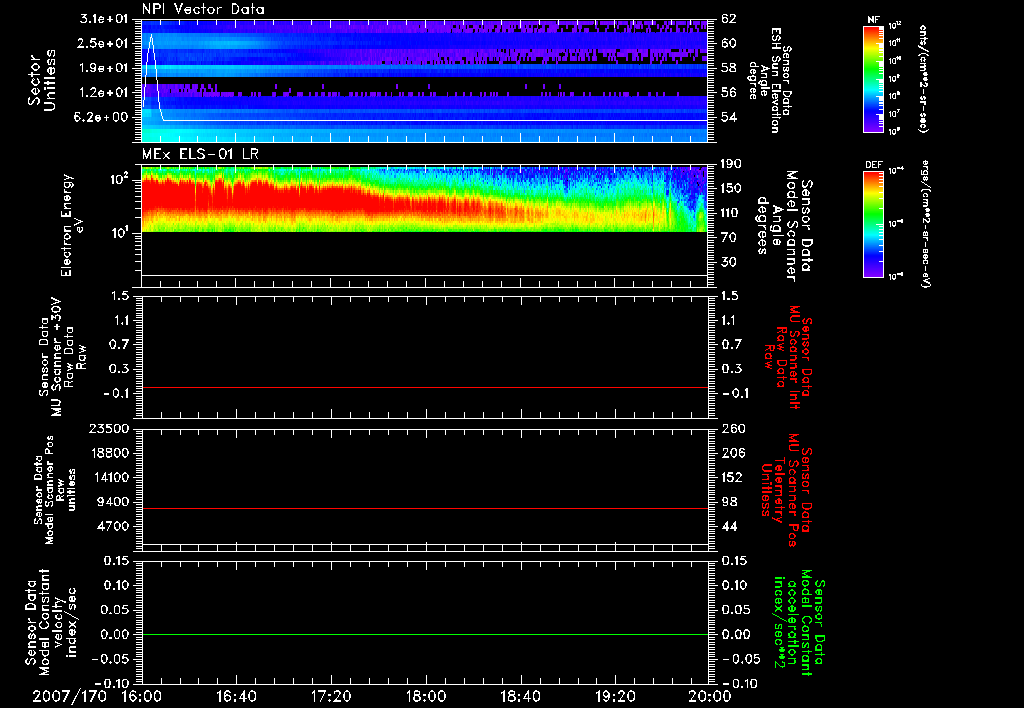The image size is (1024, 708).
Task: Click the DEF color bar gradient
Action: point(874,224)
